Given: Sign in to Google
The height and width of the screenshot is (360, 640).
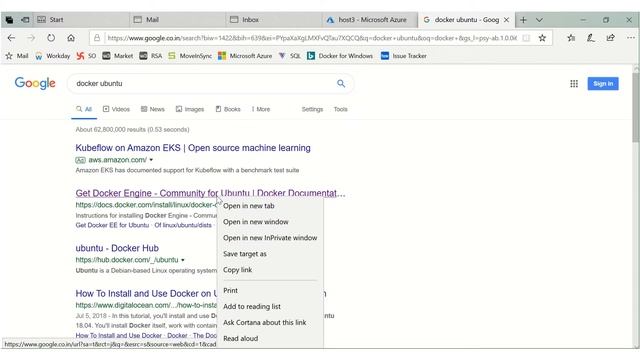Looking at the screenshot, I should (x=603, y=84).
